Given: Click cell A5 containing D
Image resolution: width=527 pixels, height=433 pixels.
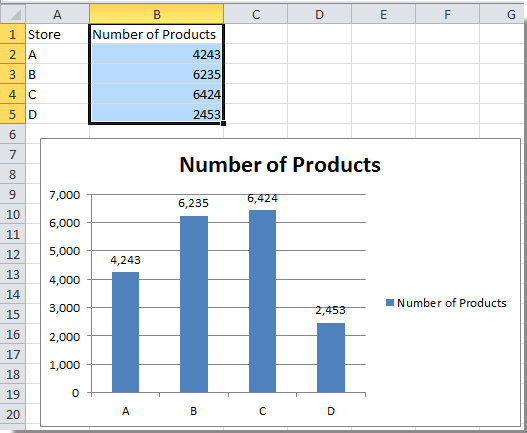Looking at the screenshot, I should pos(57,115).
